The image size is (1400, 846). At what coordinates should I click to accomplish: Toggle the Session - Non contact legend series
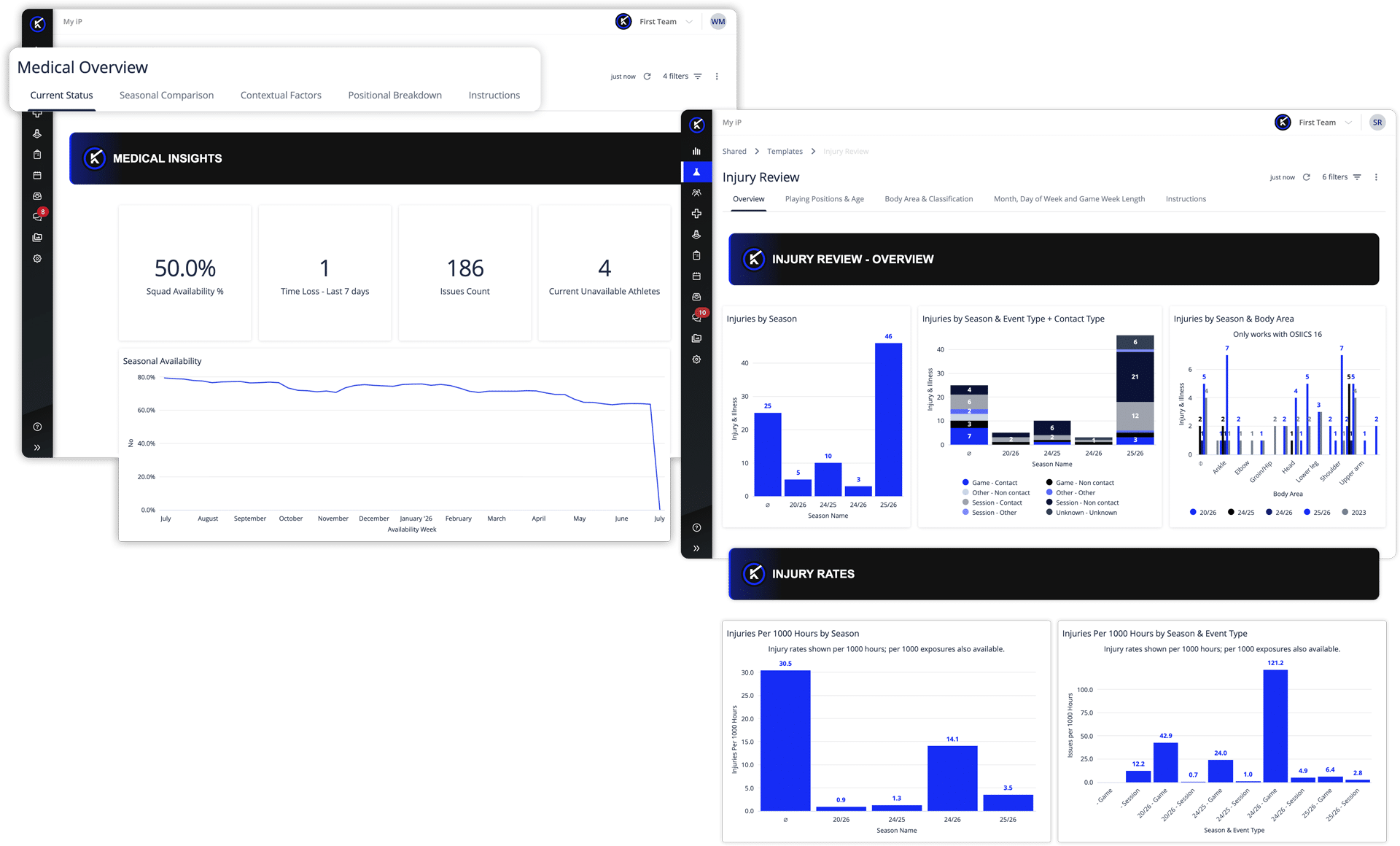[1082, 502]
